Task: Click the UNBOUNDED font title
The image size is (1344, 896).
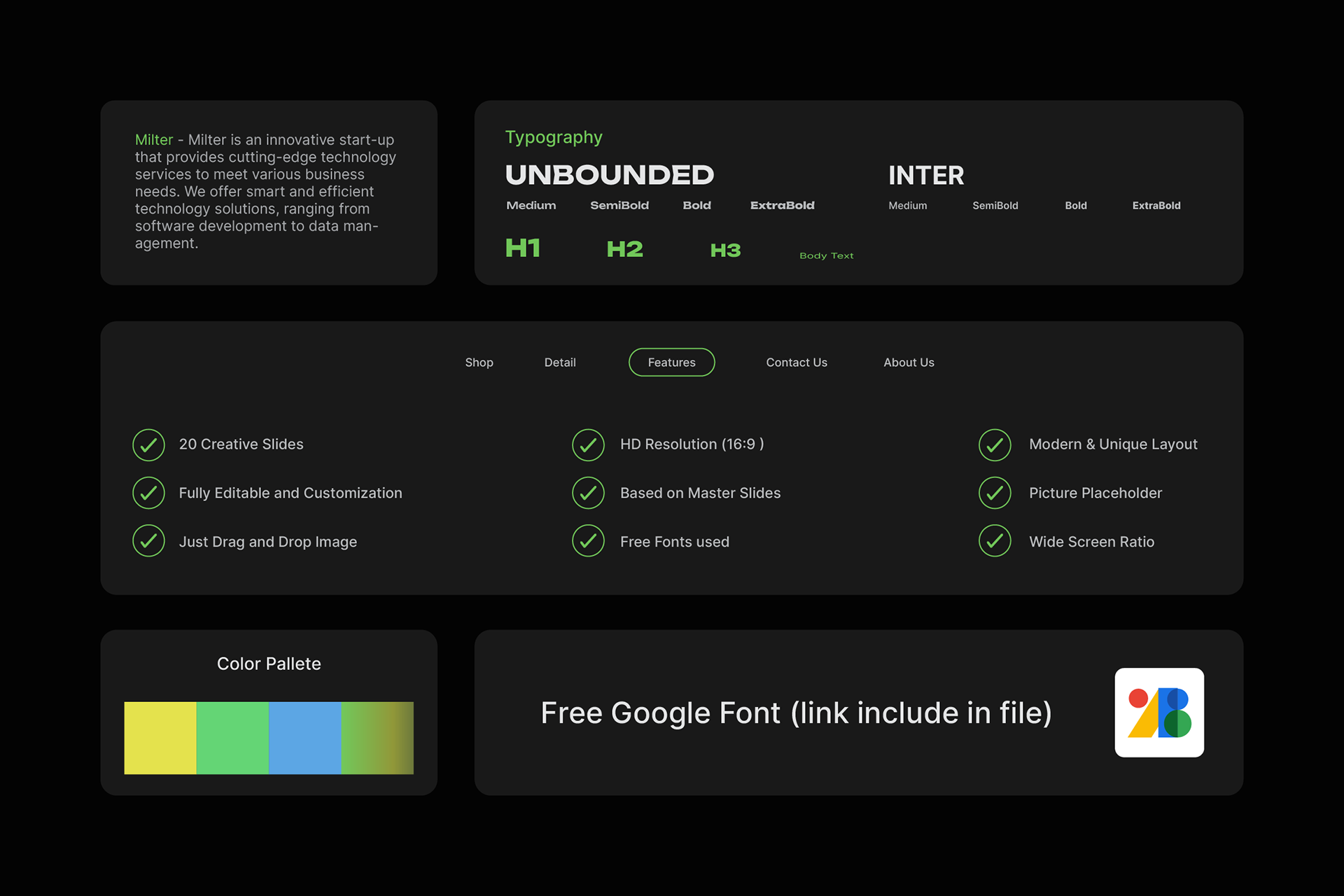Action: [x=609, y=175]
